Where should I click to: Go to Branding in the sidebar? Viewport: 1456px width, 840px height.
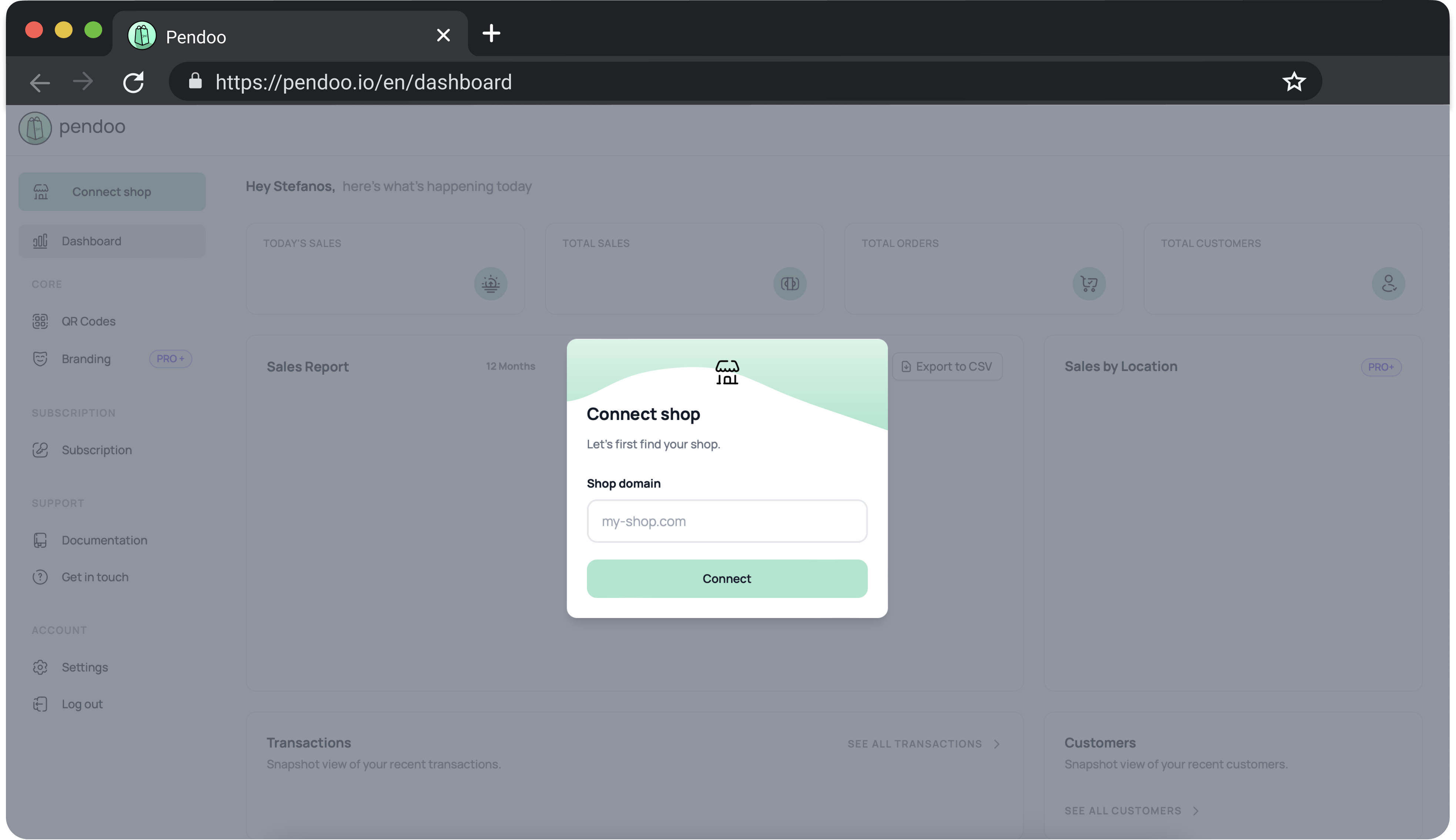pyautogui.click(x=86, y=359)
